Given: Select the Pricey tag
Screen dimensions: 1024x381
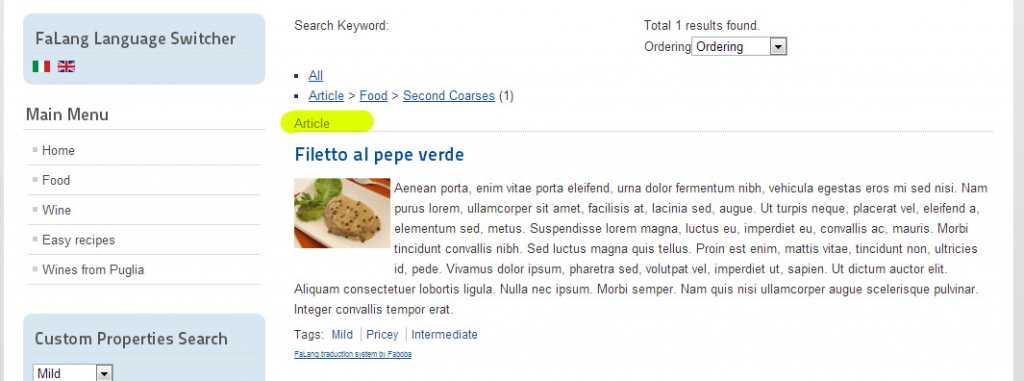Looking at the screenshot, I should [x=382, y=335].
